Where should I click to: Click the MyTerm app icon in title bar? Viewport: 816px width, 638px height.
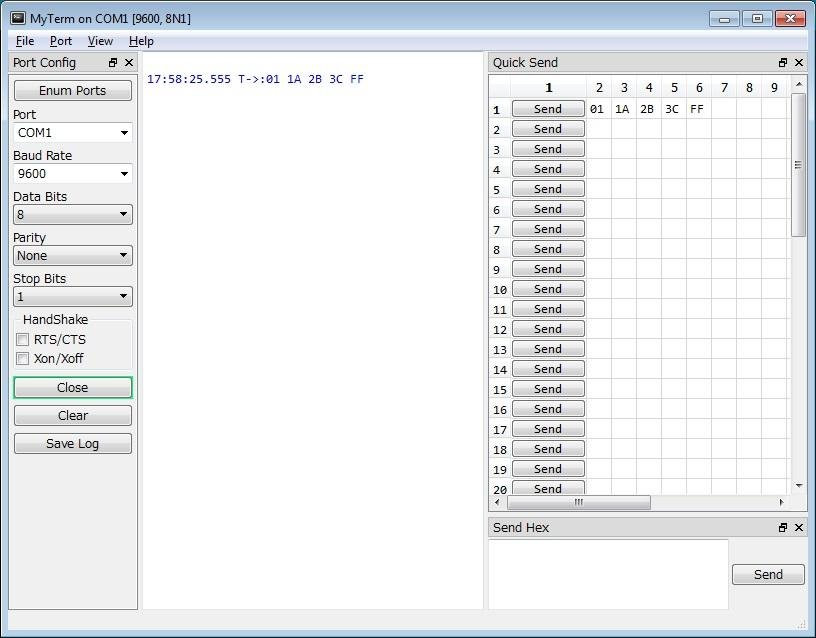pyautogui.click(x=18, y=18)
